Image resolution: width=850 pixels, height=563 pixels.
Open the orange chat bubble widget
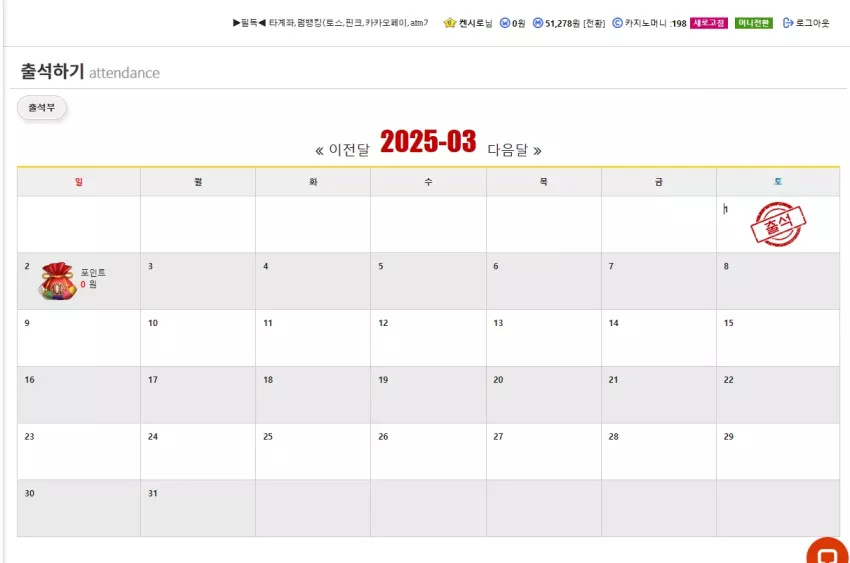click(x=827, y=552)
